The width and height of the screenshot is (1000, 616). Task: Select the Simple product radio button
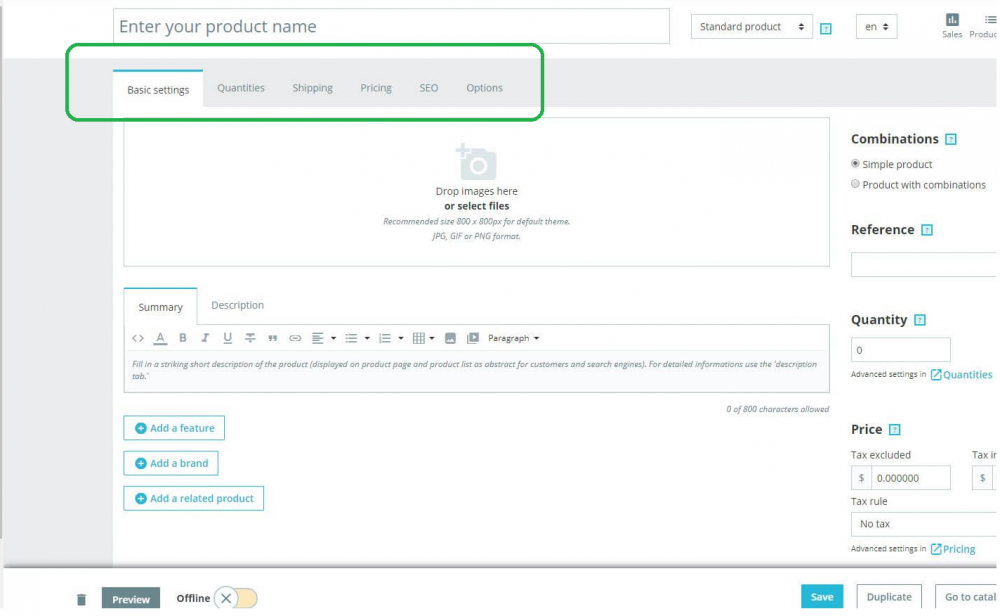coord(856,164)
